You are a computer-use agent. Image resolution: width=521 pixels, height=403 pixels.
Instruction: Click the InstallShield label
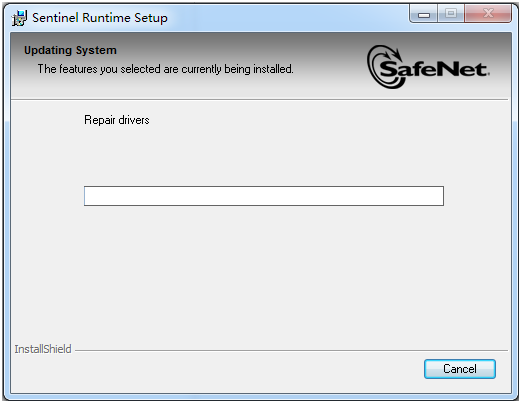pos(43,349)
